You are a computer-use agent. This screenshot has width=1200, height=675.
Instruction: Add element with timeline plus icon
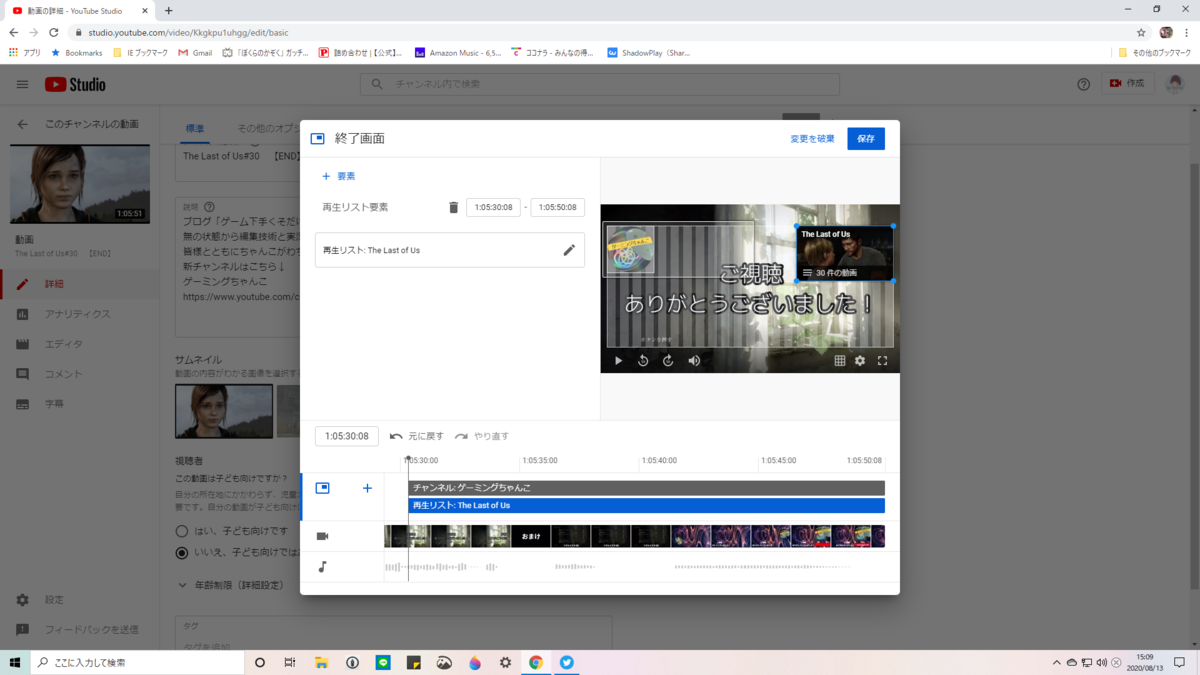[367, 488]
